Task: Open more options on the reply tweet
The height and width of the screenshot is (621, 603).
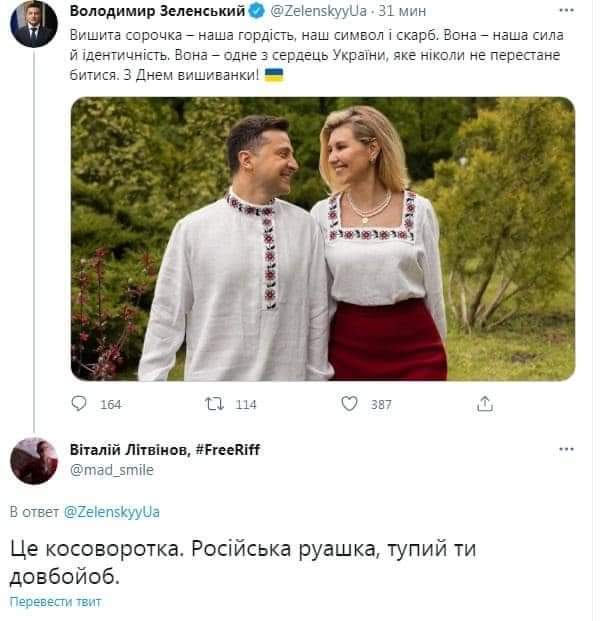Action: click(567, 449)
